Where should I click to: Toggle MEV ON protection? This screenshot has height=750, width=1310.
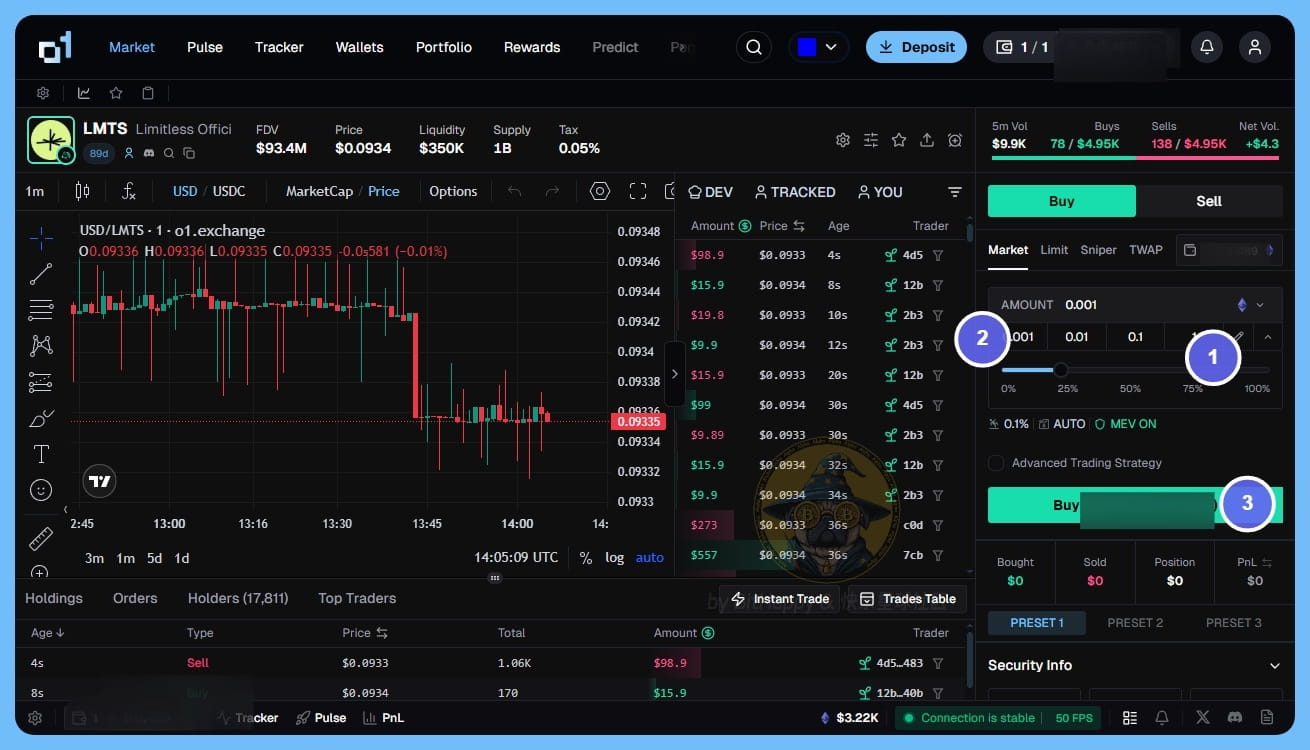pyautogui.click(x=1125, y=424)
